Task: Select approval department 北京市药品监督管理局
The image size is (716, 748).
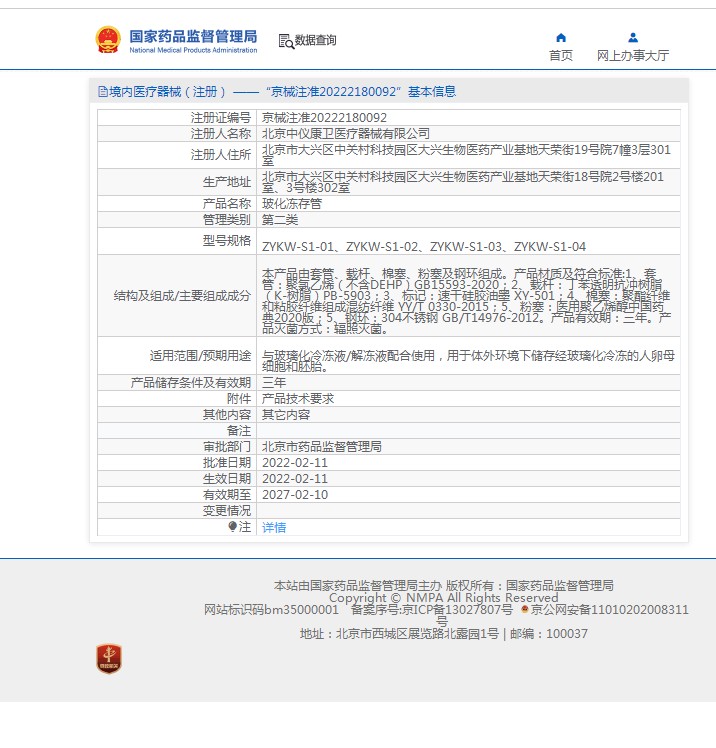Action: (322, 447)
